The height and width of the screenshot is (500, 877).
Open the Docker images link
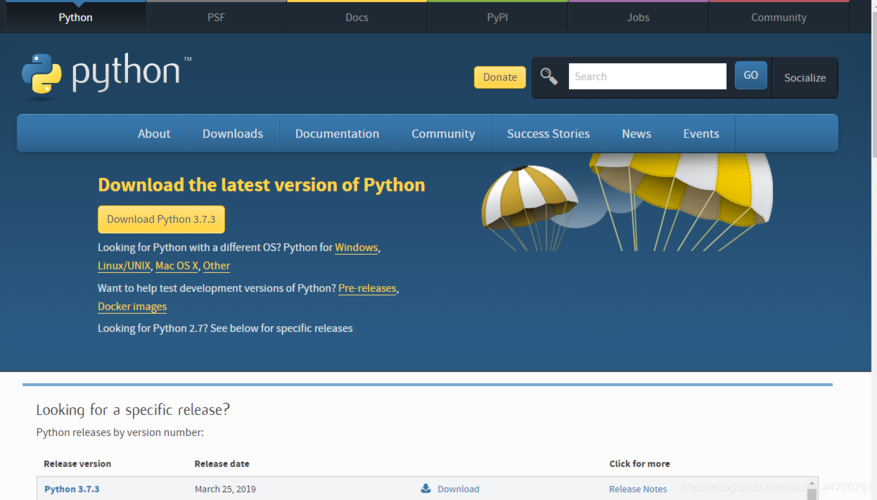tap(132, 306)
